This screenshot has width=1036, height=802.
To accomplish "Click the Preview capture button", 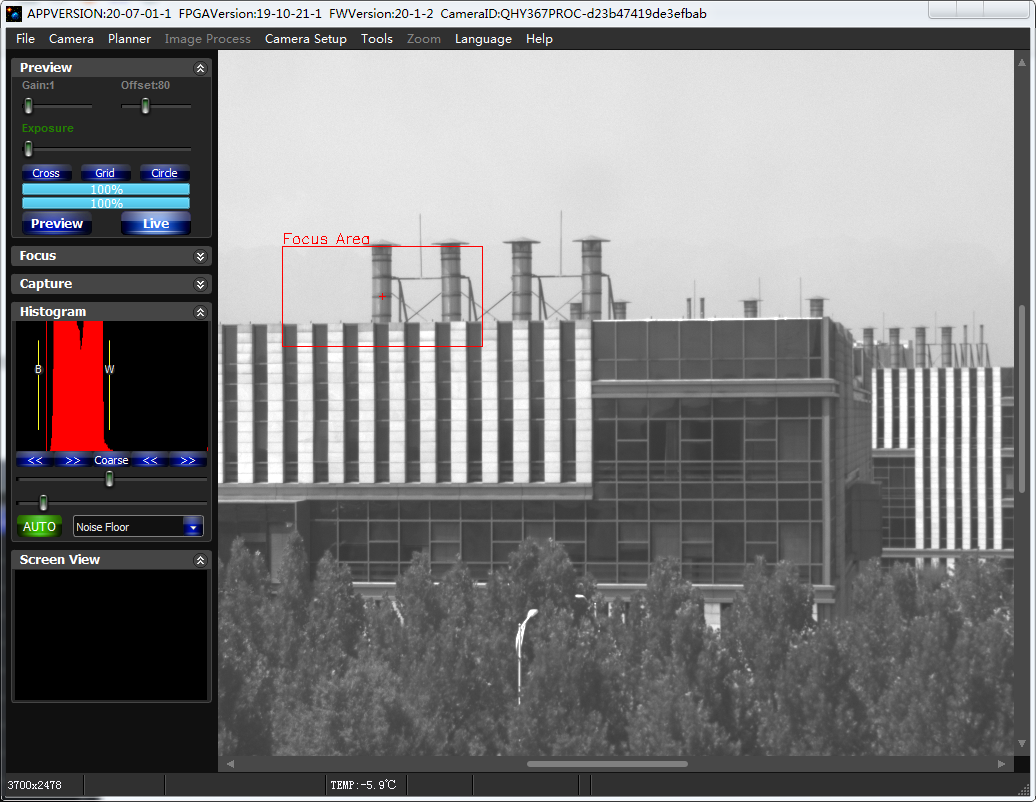I will (57, 223).
